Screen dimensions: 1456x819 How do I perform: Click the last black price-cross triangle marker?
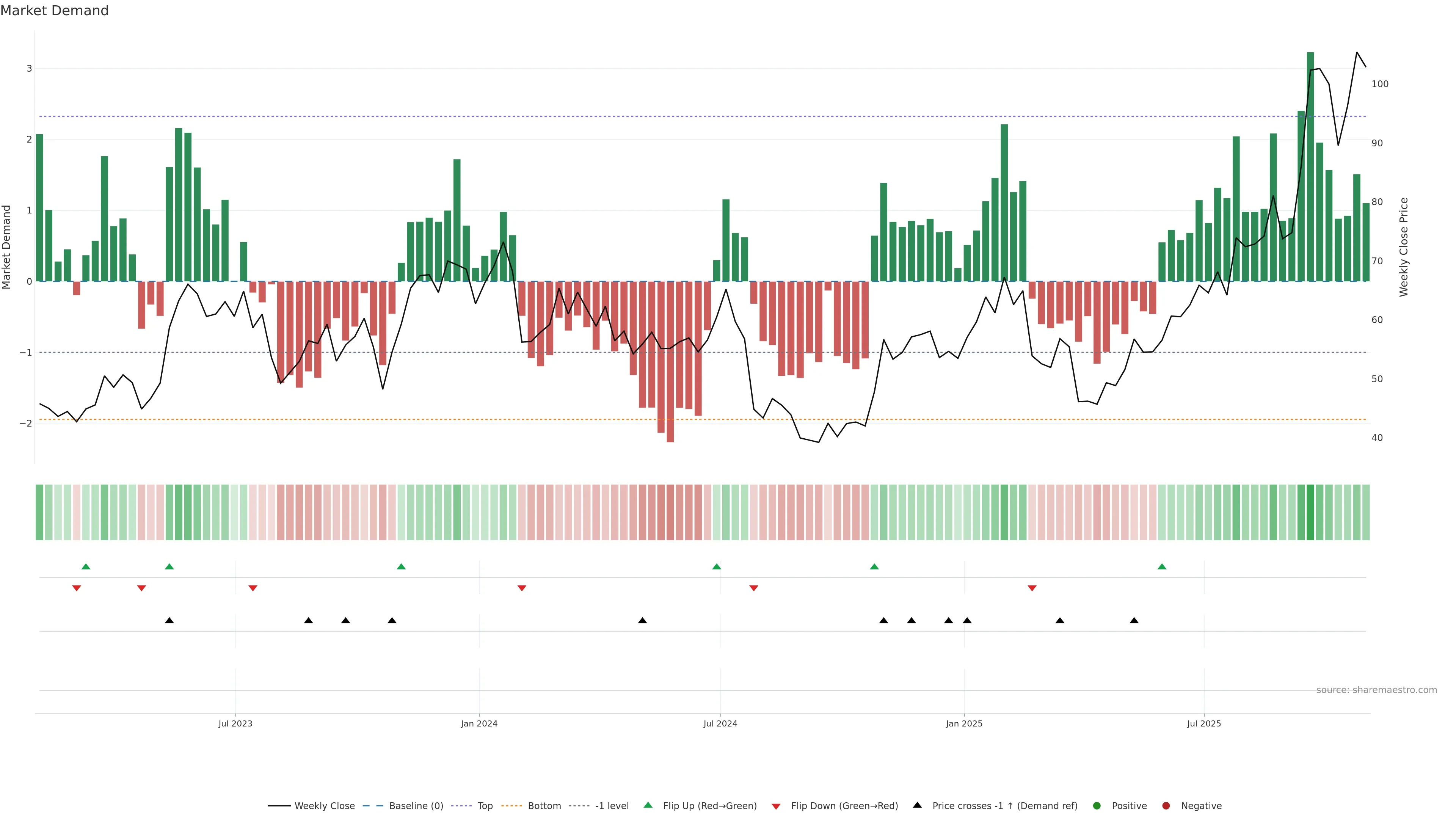[1134, 621]
